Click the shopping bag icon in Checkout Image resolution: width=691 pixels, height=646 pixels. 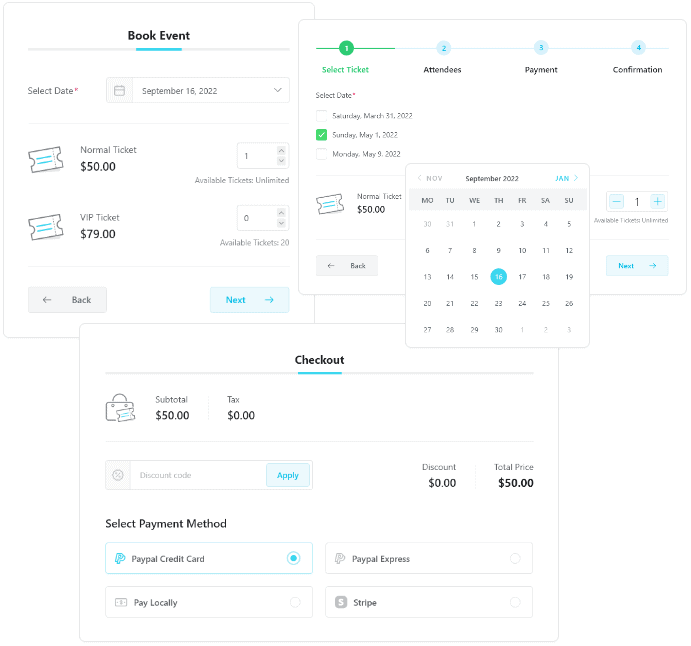click(x=120, y=408)
